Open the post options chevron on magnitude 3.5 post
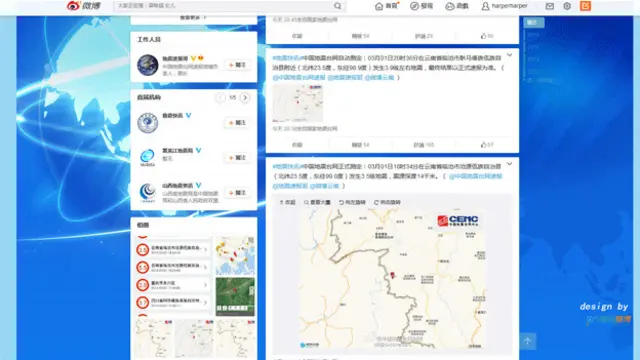Viewport: 640px width, 360px height. click(509, 164)
